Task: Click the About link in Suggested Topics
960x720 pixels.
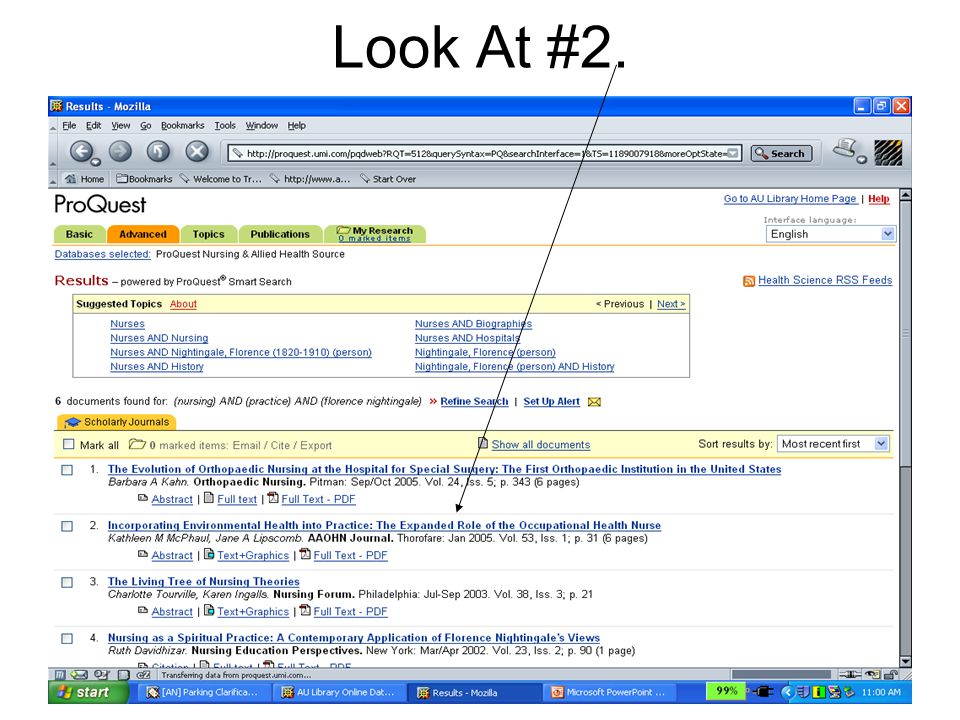Action: tap(183, 304)
